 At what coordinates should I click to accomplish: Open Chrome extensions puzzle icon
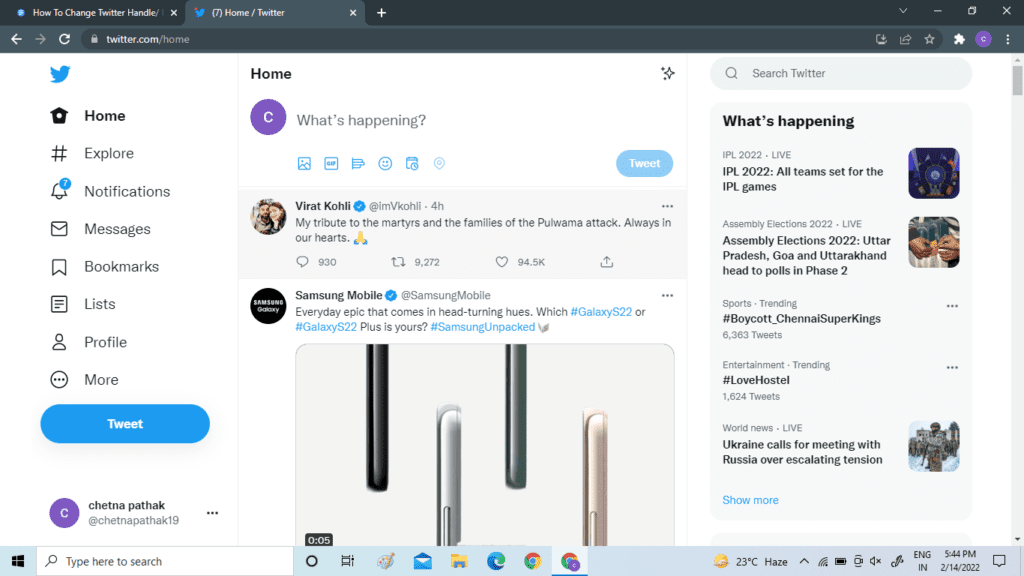coord(959,39)
